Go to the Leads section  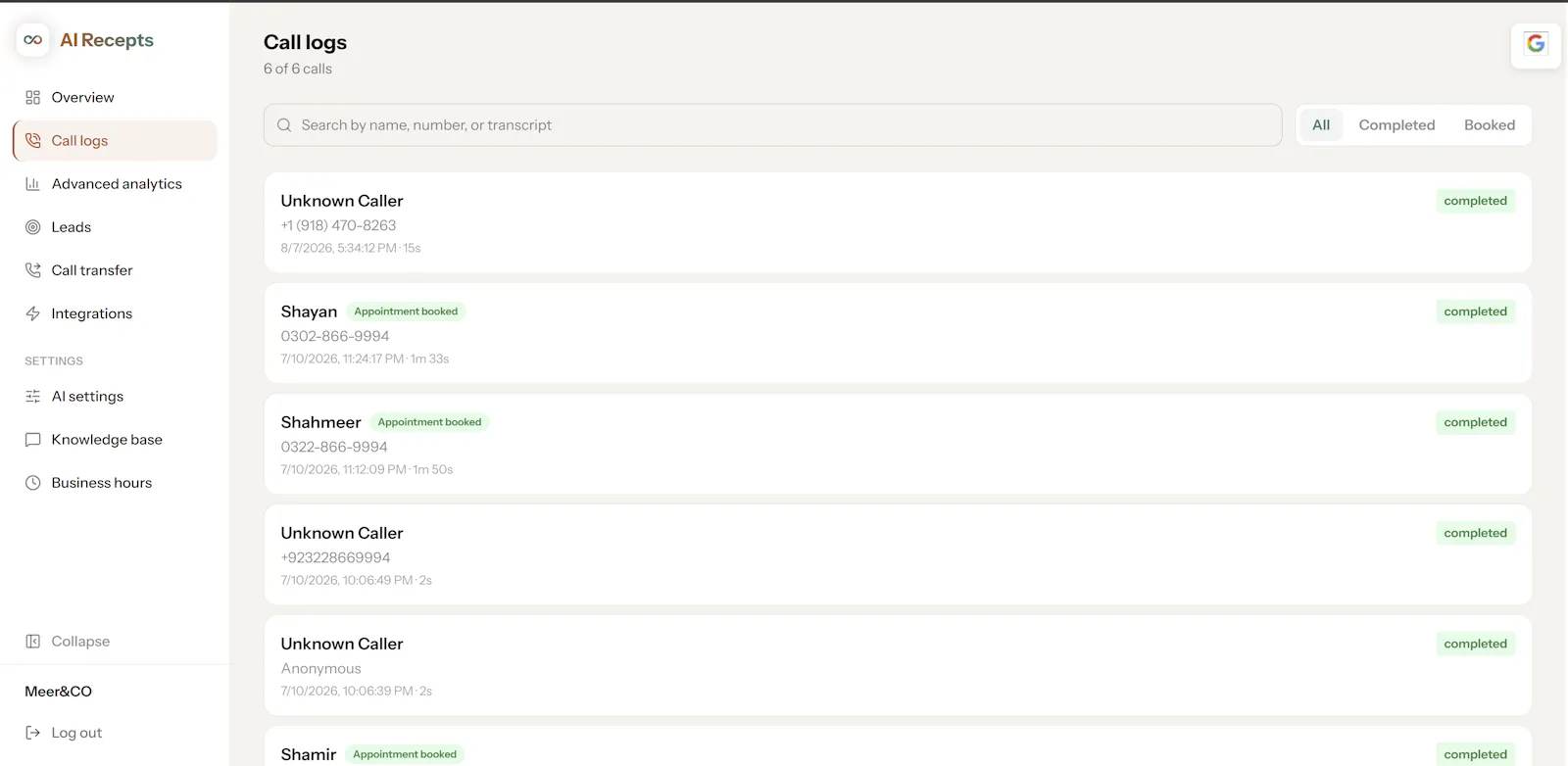pos(115,227)
